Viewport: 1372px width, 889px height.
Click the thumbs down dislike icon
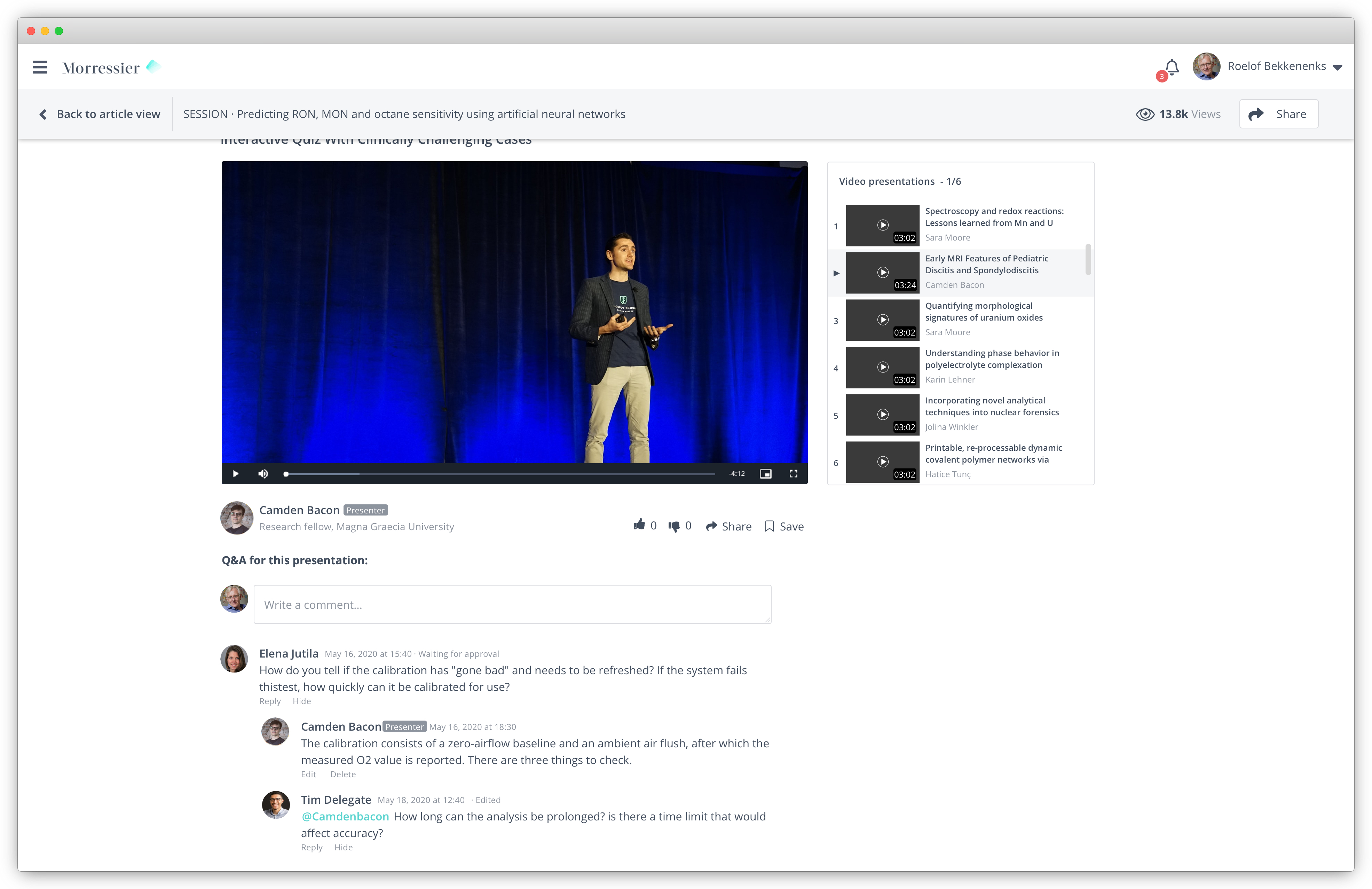[x=673, y=526]
